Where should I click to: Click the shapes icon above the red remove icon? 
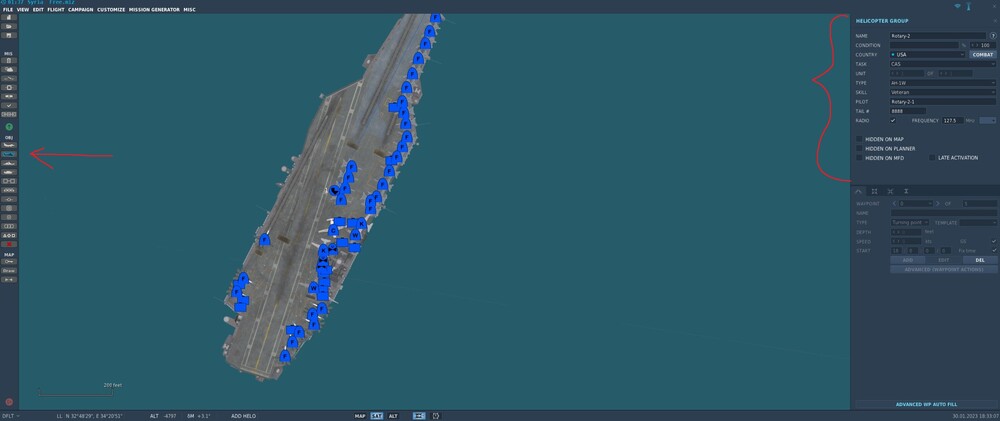point(9,235)
